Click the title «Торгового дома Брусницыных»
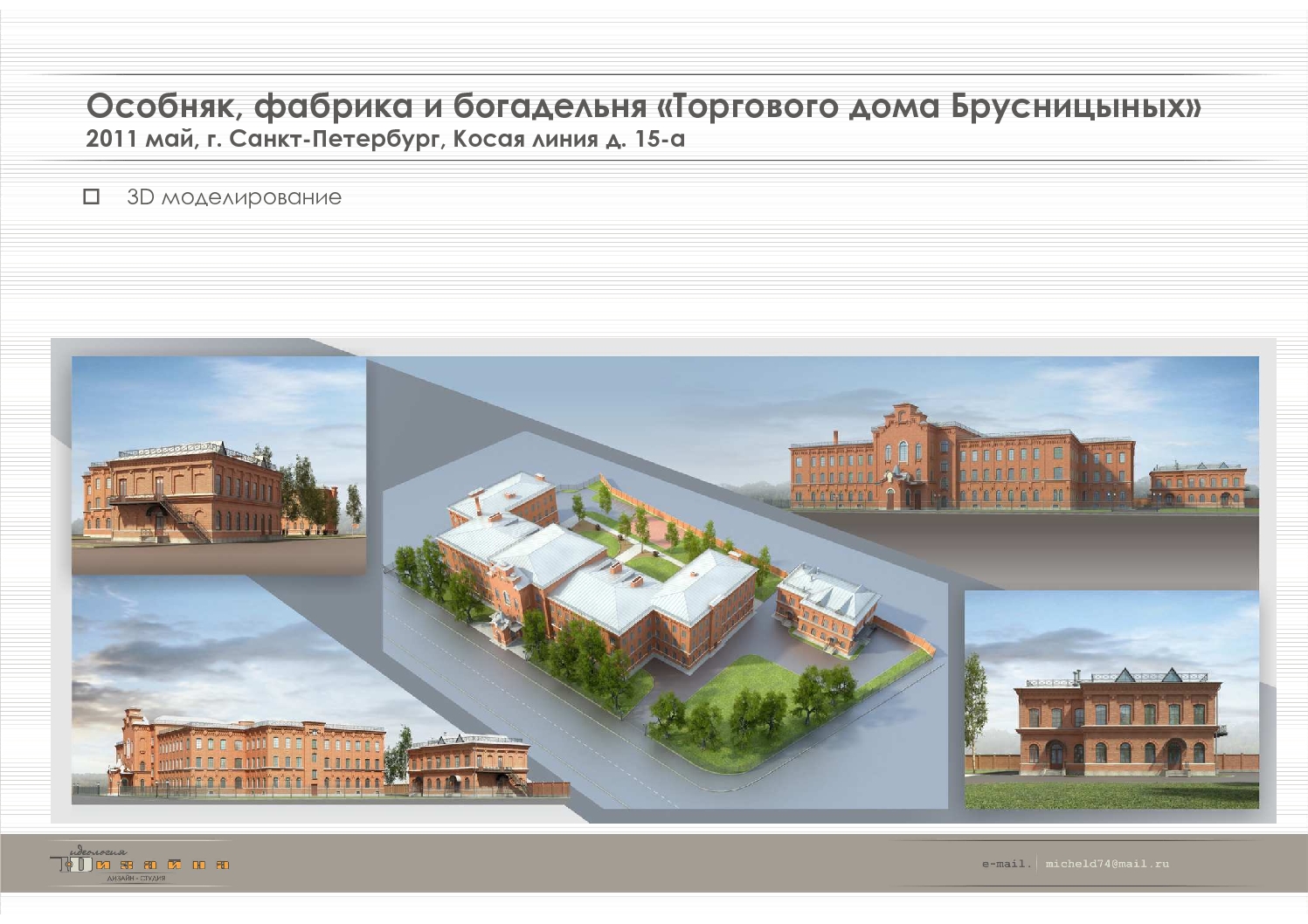The height and width of the screenshot is (924, 1308). click(x=928, y=106)
